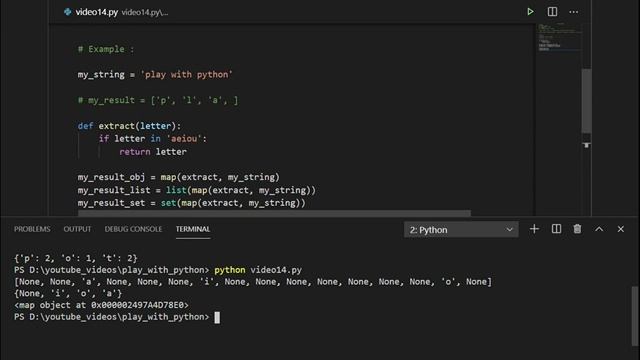640x360 pixels.
Task: Kill terminal with the trash can icon
Action: [577, 229]
